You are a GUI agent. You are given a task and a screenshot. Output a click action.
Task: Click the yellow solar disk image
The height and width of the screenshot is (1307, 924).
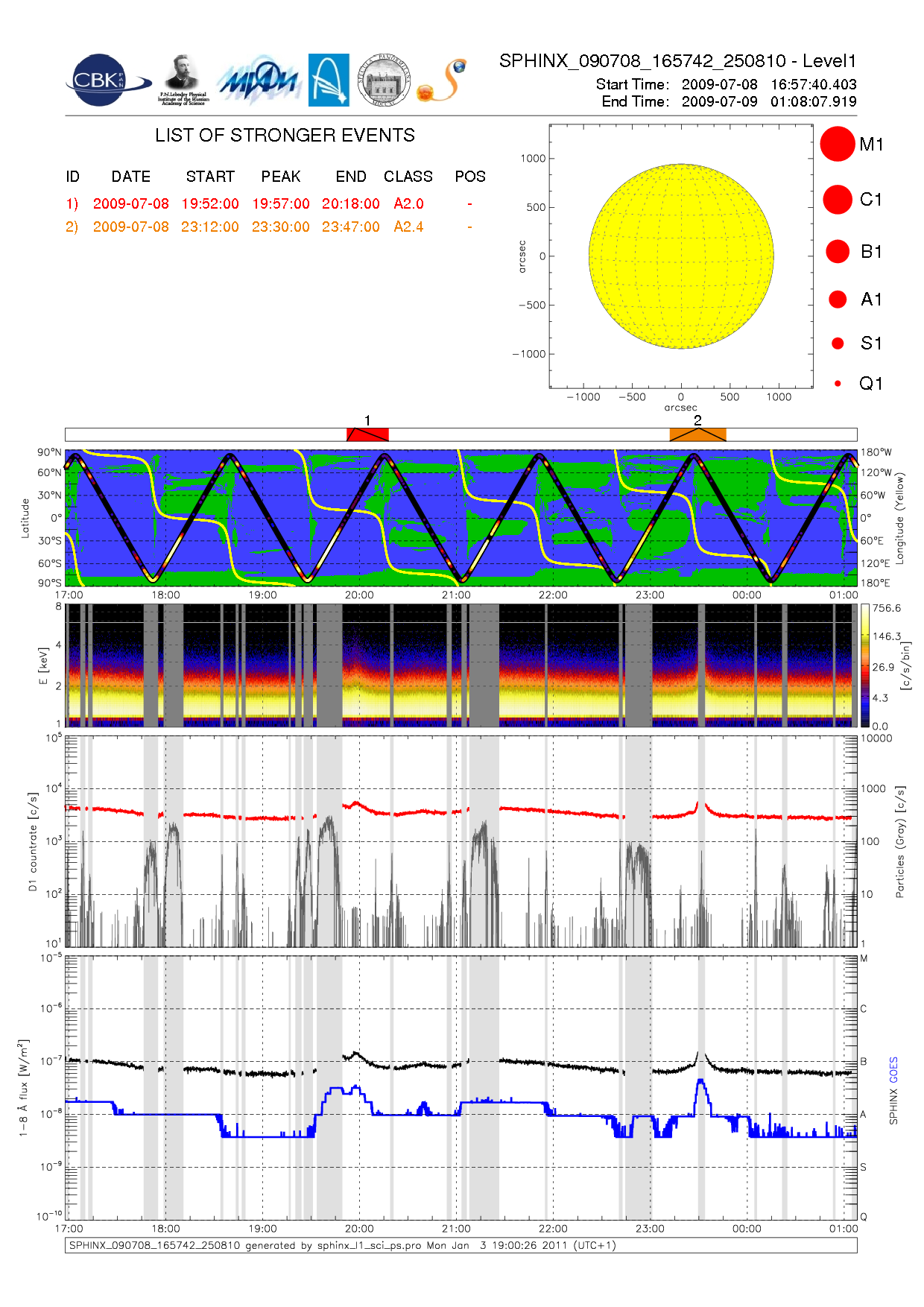[680, 256]
